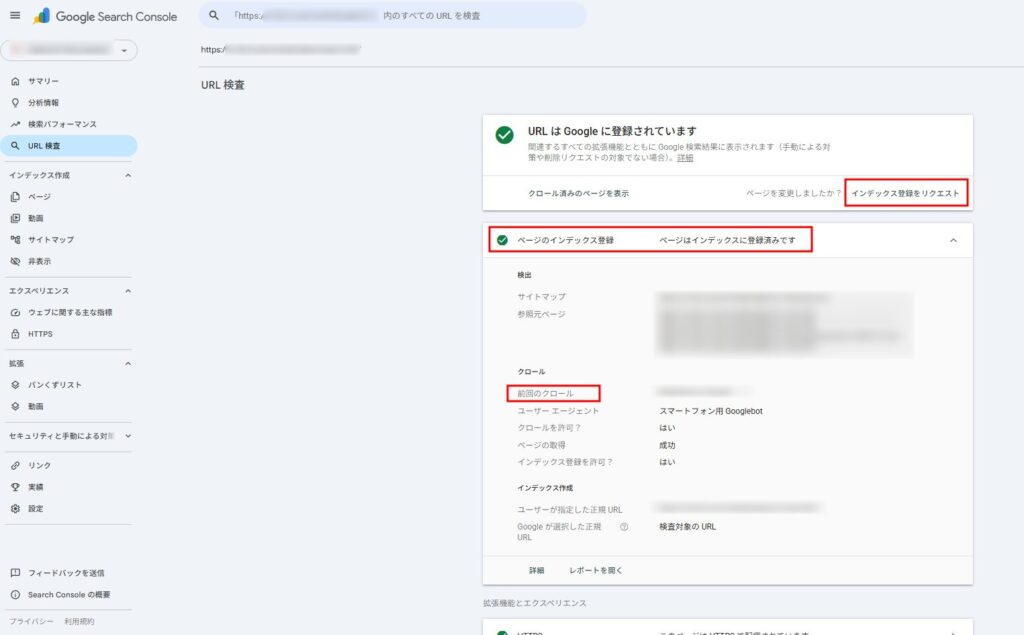Open 利用規約 link in footer
This screenshot has height=635, width=1024.
coord(79,621)
